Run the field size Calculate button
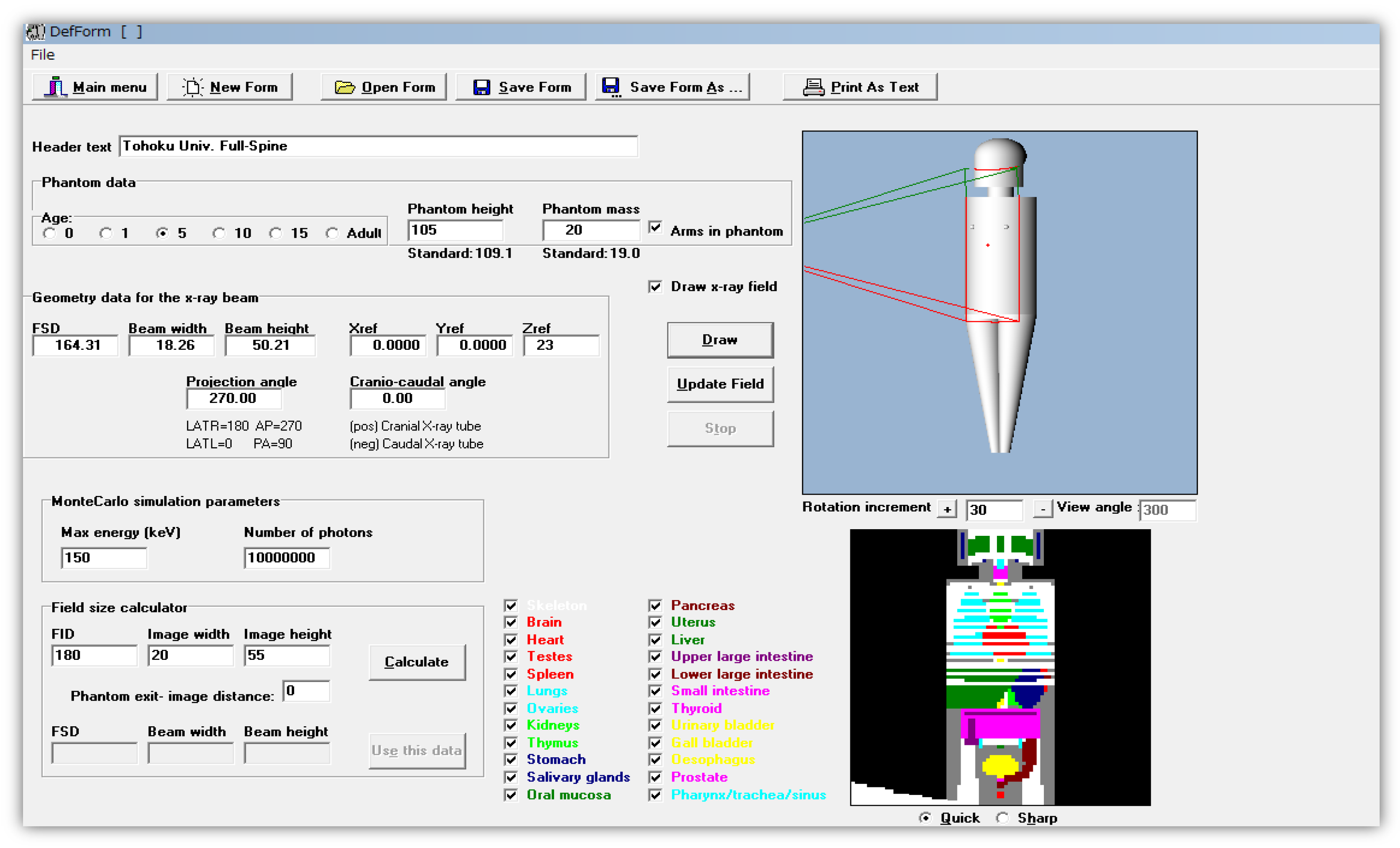Viewport: 1400px width, 848px height. pyautogui.click(x=417, y=662)
